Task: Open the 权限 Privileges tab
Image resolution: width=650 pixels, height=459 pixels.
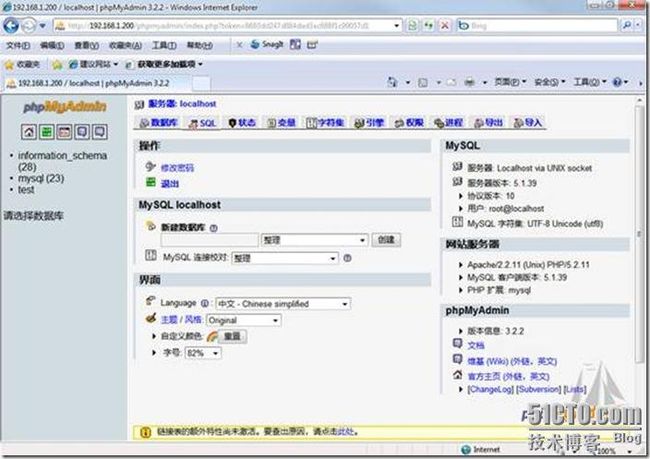Action: point(409,123)
